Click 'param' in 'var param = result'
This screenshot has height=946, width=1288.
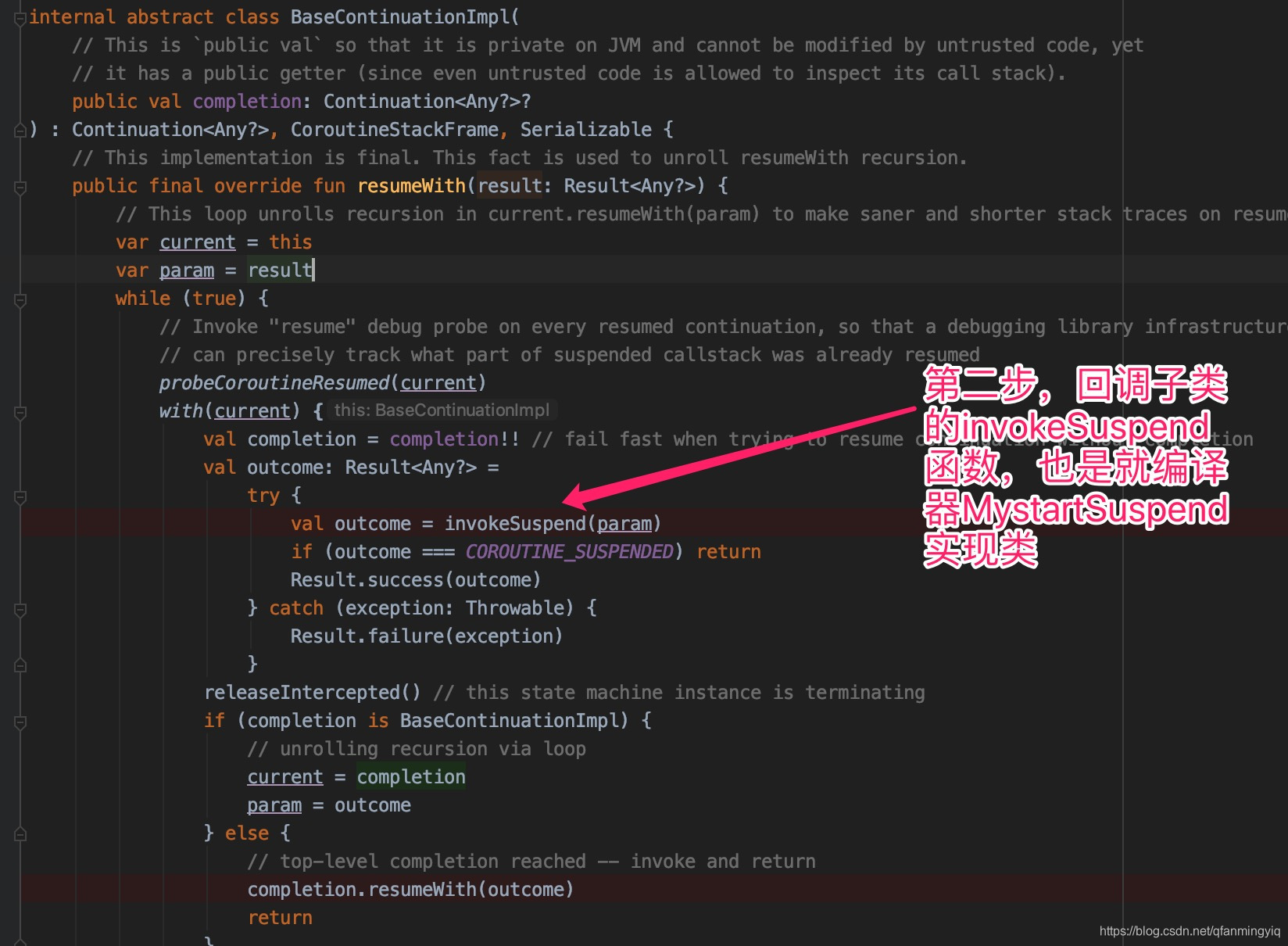[x=187, y=271]
